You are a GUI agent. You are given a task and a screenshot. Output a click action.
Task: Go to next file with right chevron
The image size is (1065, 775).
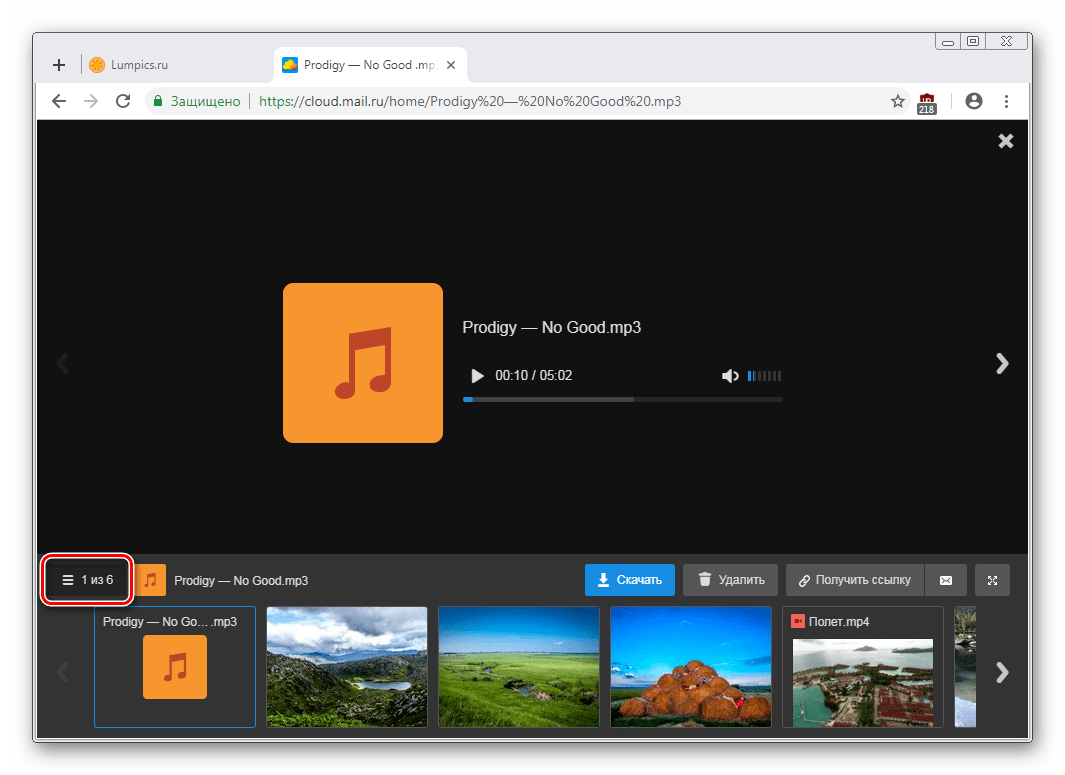click(x=1002, y=364)
